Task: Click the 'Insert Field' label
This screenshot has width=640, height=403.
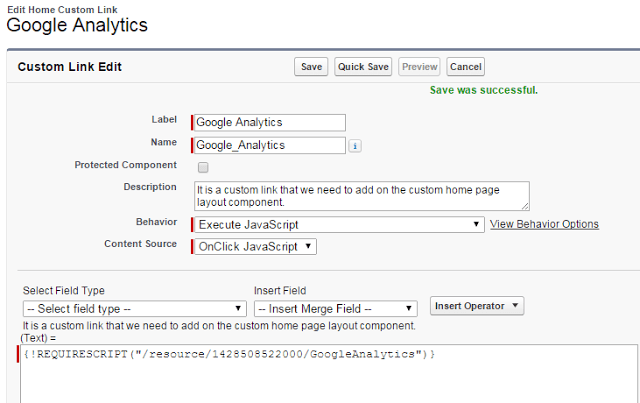Action: coord(280,291)
